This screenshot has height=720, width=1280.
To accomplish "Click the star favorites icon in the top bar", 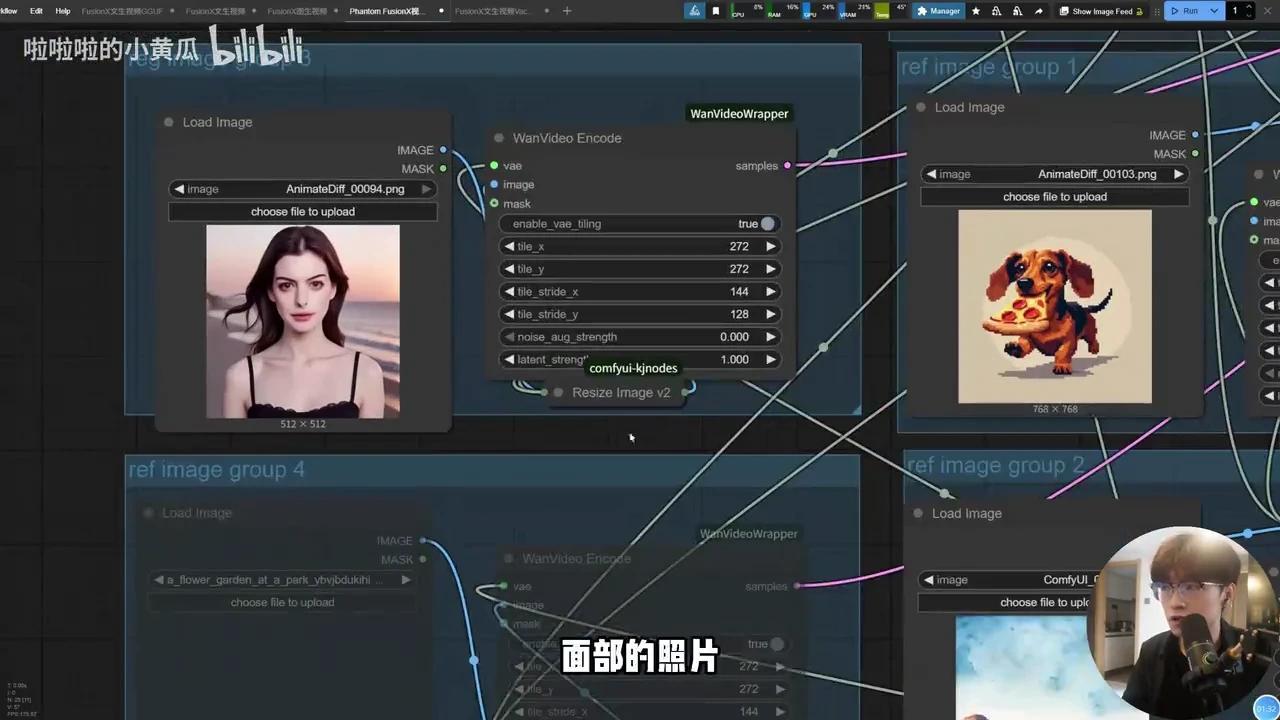I will pos(975,11).
